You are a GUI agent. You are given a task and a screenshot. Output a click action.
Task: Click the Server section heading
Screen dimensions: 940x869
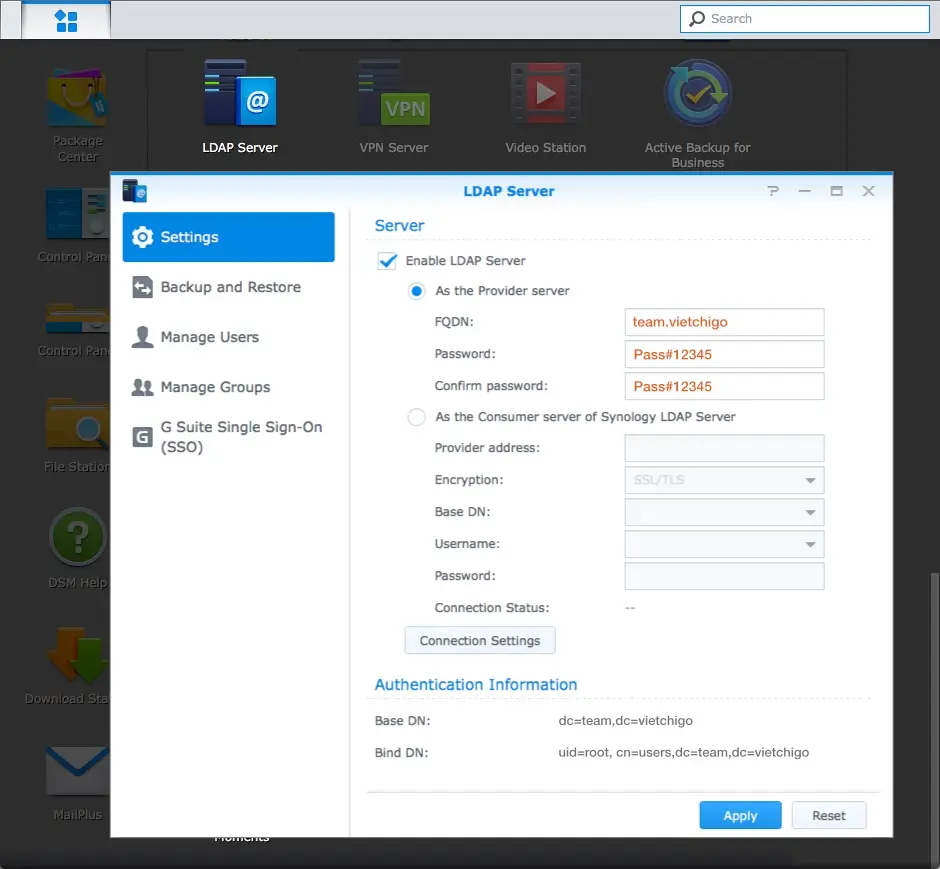tap(399, 226)
